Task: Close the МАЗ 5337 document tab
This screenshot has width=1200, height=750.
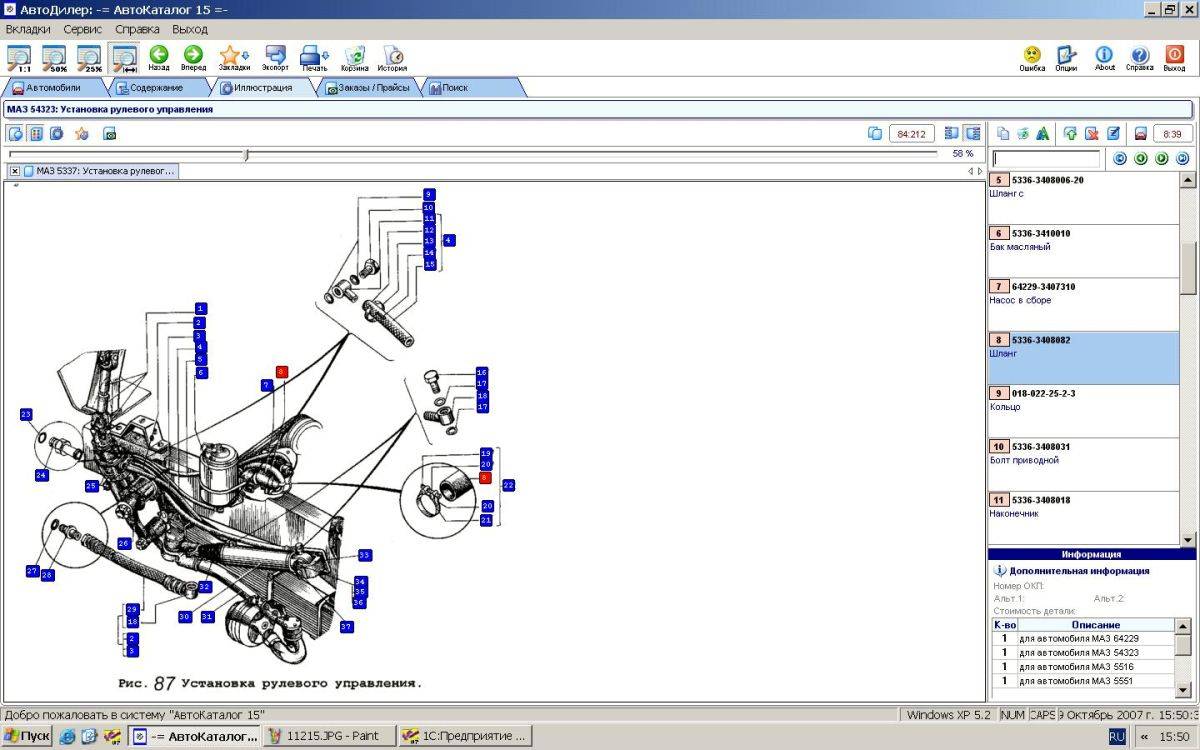Action: pos(15,171)
